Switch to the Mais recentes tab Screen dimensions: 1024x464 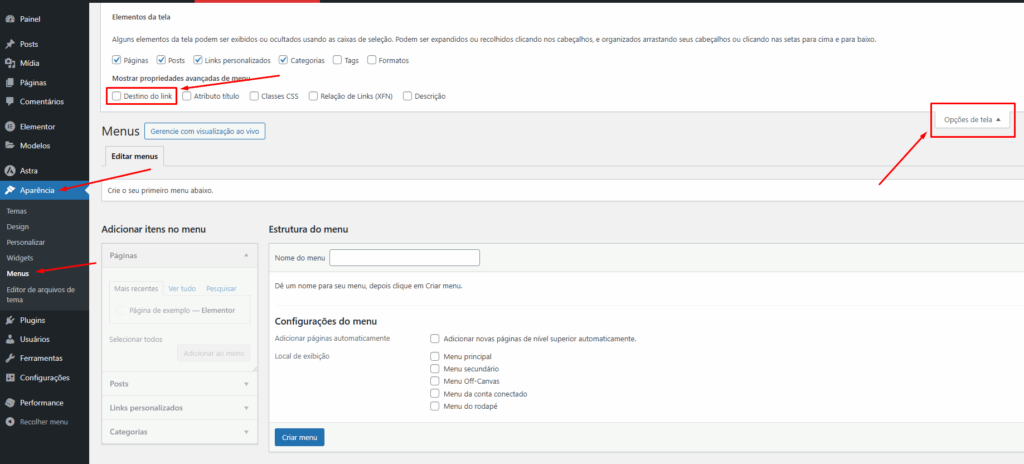pos(136,288)
